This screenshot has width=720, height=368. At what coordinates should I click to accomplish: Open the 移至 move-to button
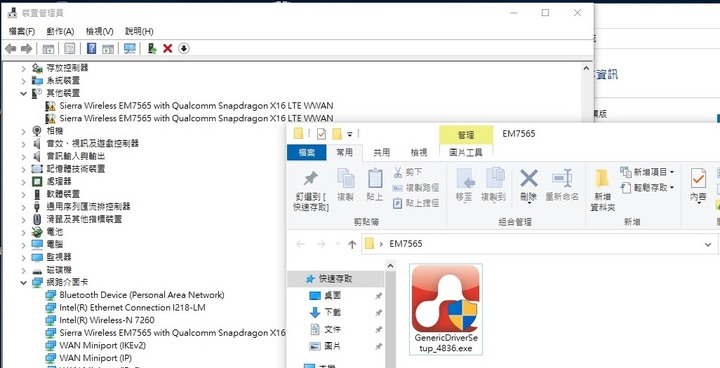coord(464,185)
